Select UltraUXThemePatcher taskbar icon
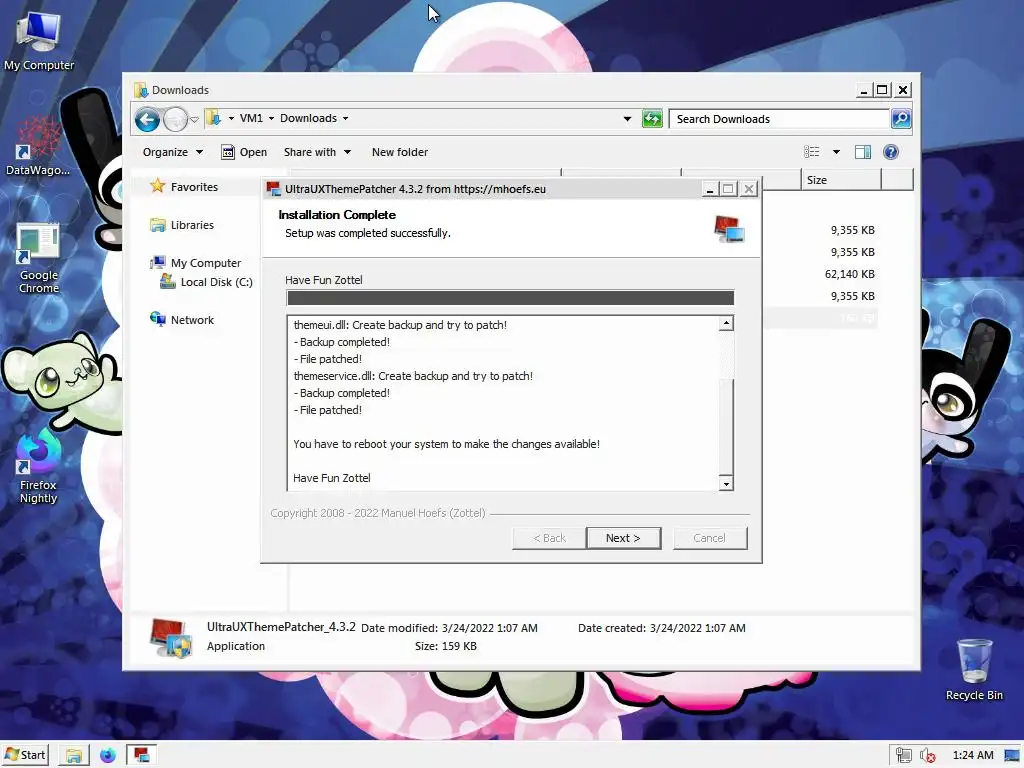Viewport: 1024px width, 768px height. coord(141,755)
